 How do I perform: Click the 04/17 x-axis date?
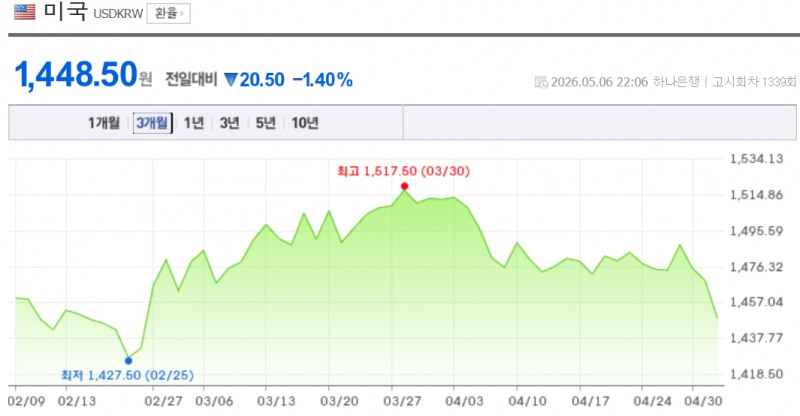(x=590, y=402)
